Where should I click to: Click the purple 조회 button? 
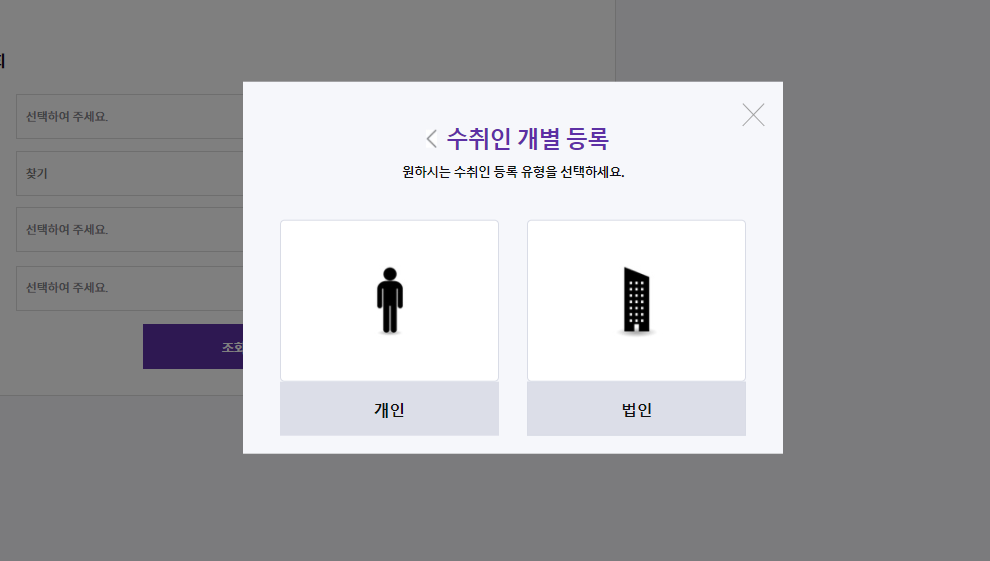[193, 346]
